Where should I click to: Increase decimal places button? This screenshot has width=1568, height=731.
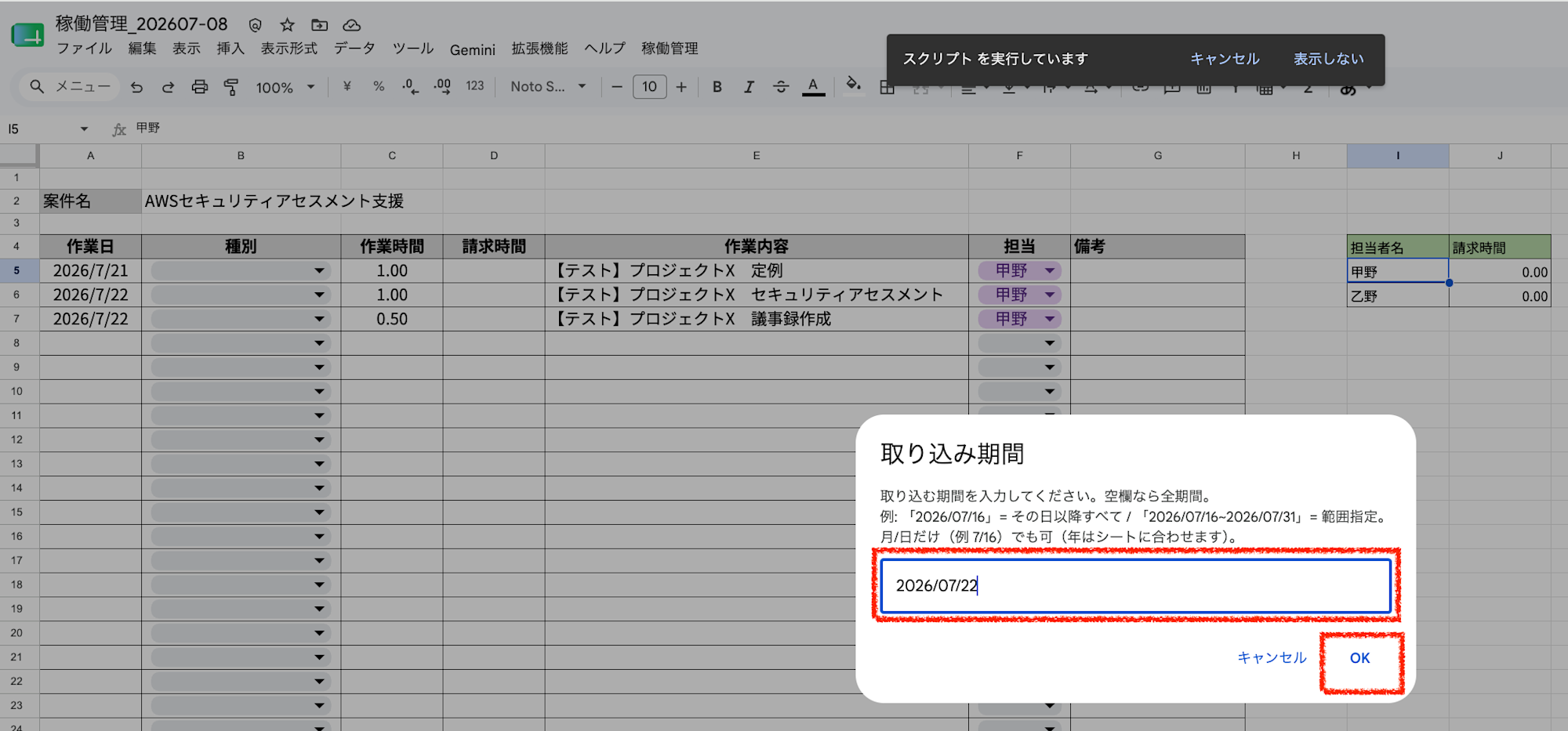tap(442, 86)
